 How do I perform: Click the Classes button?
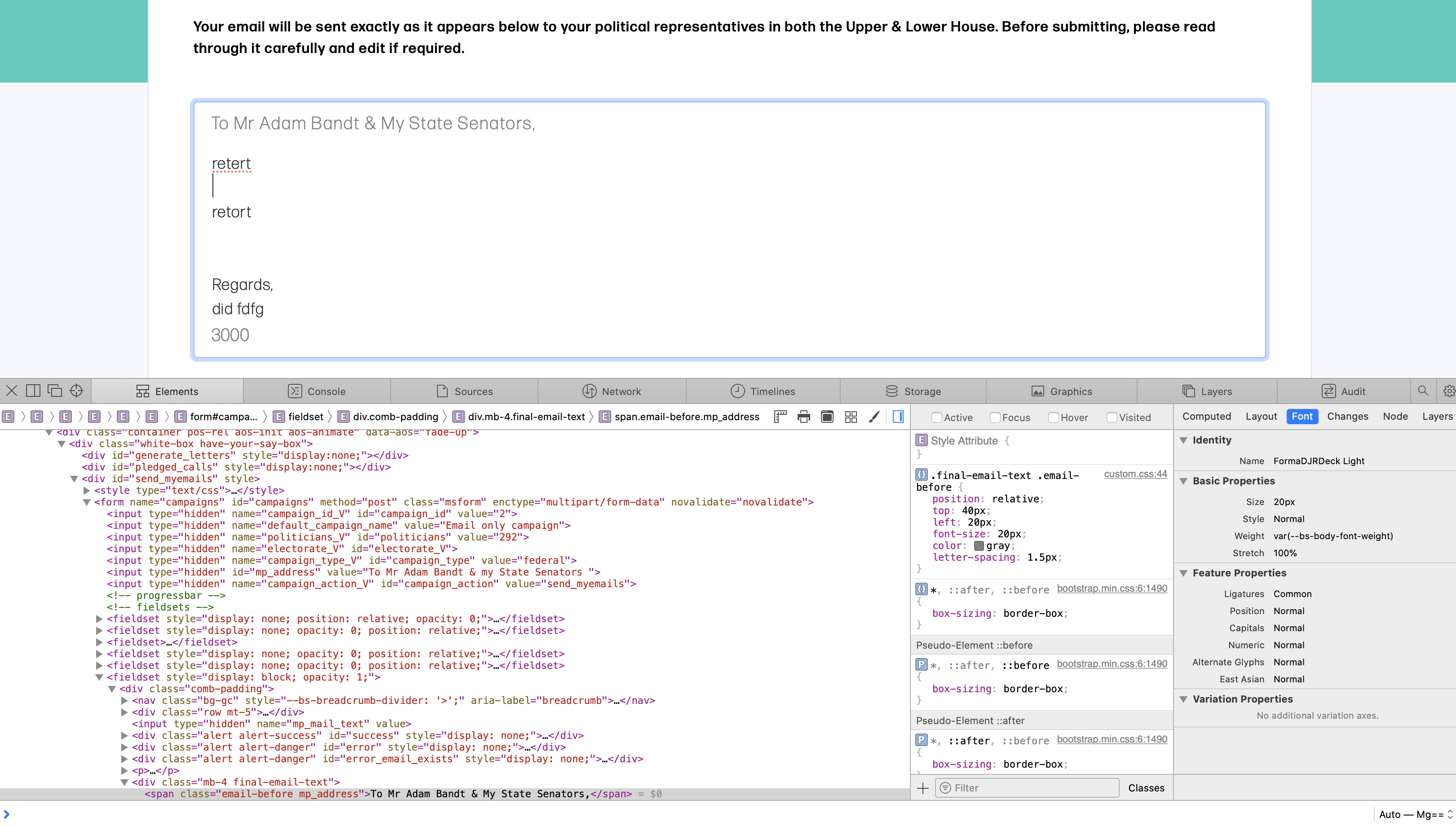pos(1146,788)
